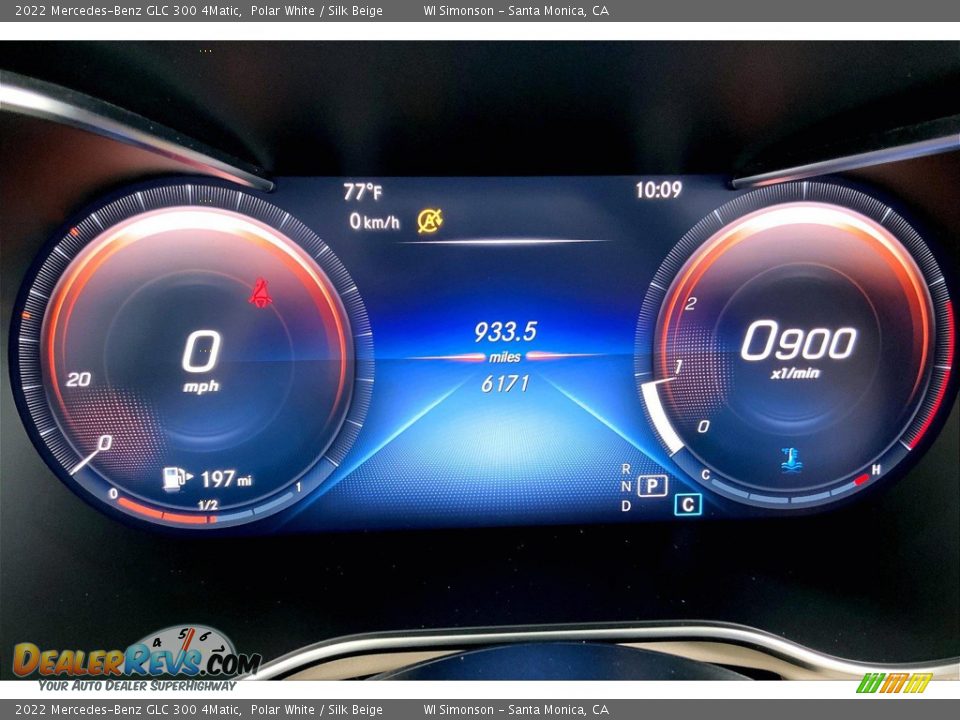Click the 20 mark on speedometer
Image resolution: width=960 pixels, height=720 pixels.
(78, 380)
